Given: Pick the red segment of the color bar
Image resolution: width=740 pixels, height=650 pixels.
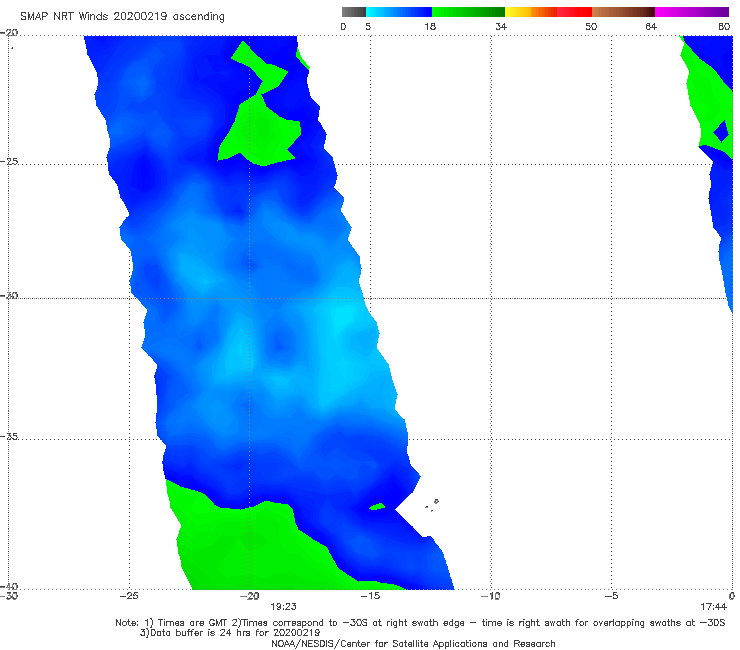Looking at the screenshot, I should click(x=574, y=12).
